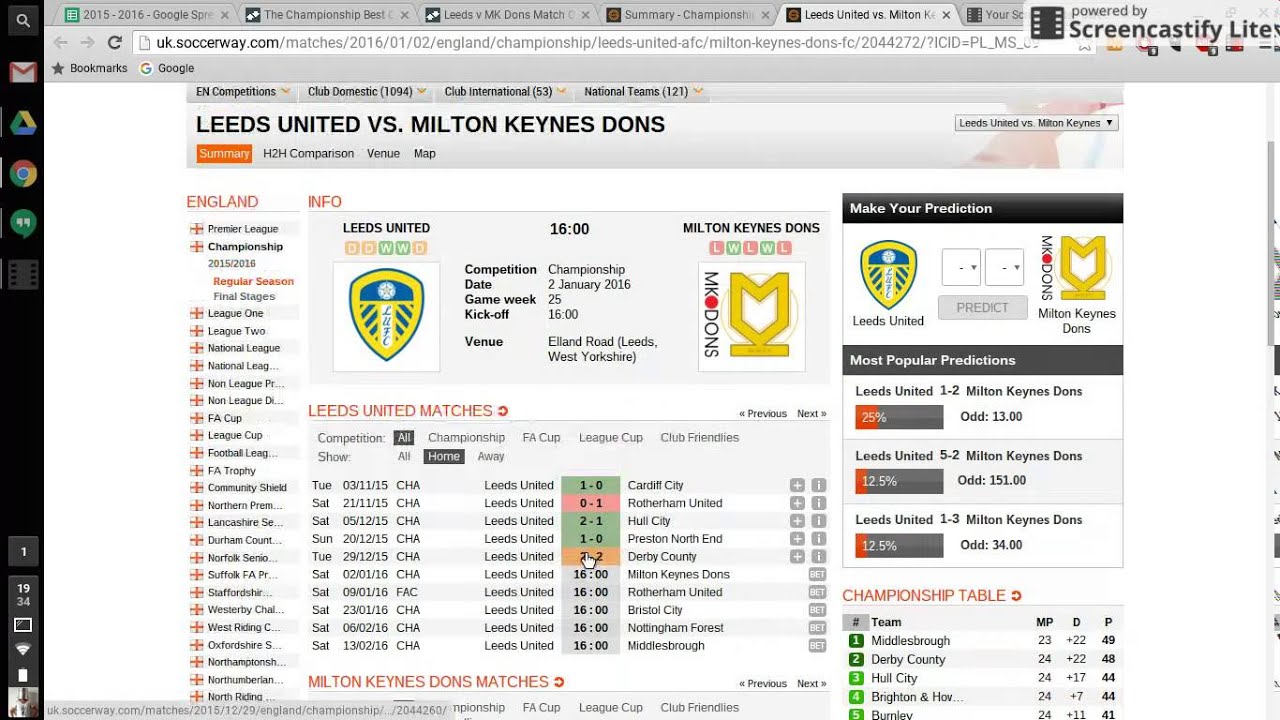Click BET icon for Milton Keynes Dons fixture
The image size is (1280, 720).
817,575
